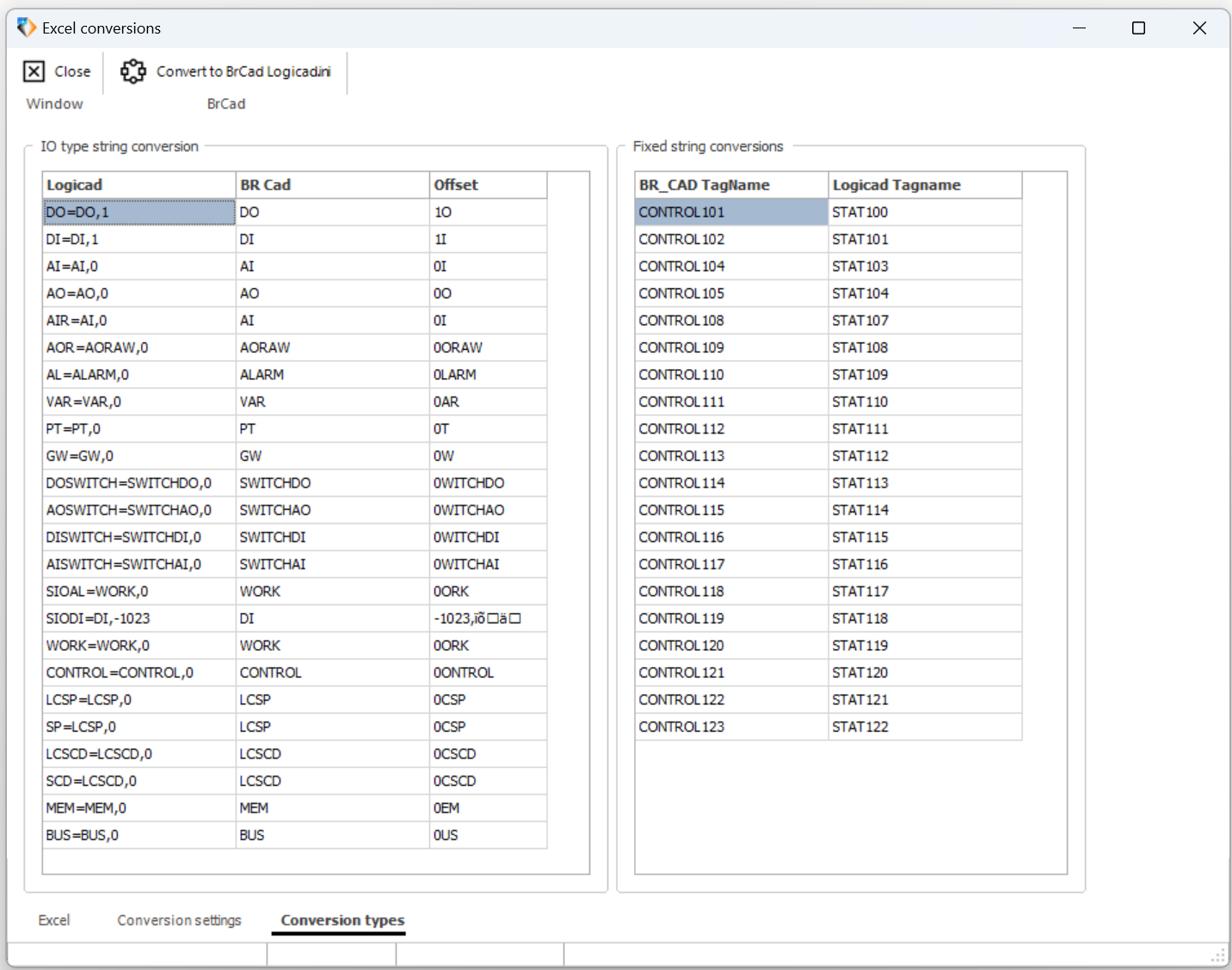Select the PT=PT,0 cell
1232x970 pixels.
click(139, 429)
